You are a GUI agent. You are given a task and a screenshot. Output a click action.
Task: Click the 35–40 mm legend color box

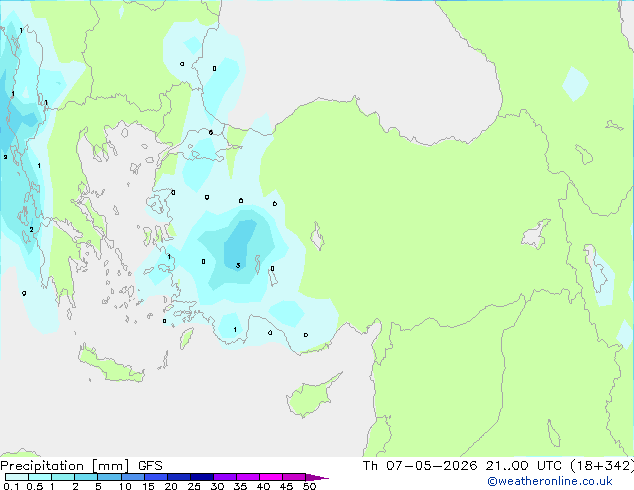(x=248, y=477)
